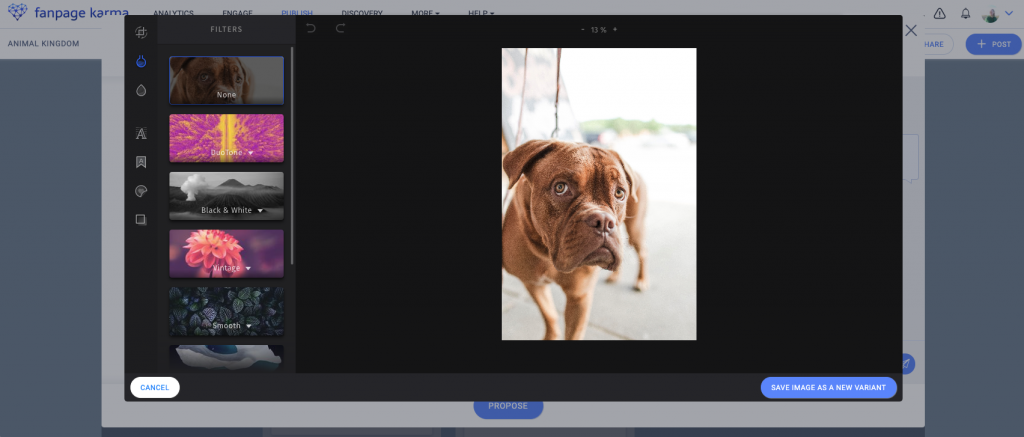
Task: Click the Cancel button
Action: click(155, 387)
